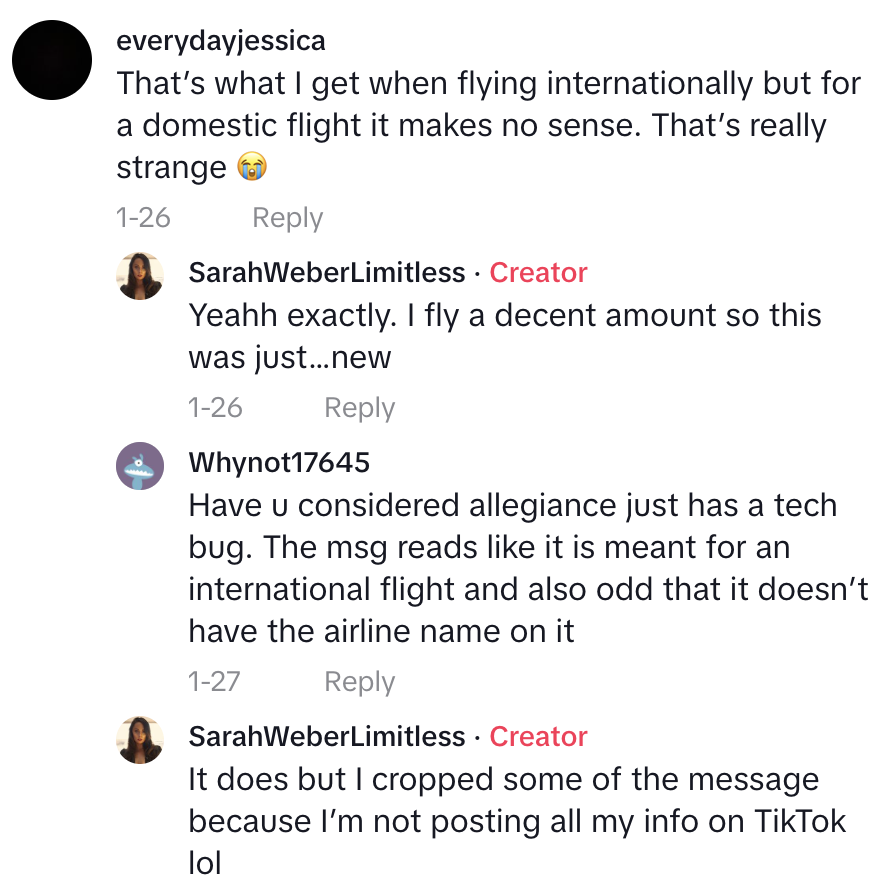894x890 pixels.
Task: Click SarahWeberLimitless username above 'Yeahh exactly'
Action: click(x=327, y=272)
